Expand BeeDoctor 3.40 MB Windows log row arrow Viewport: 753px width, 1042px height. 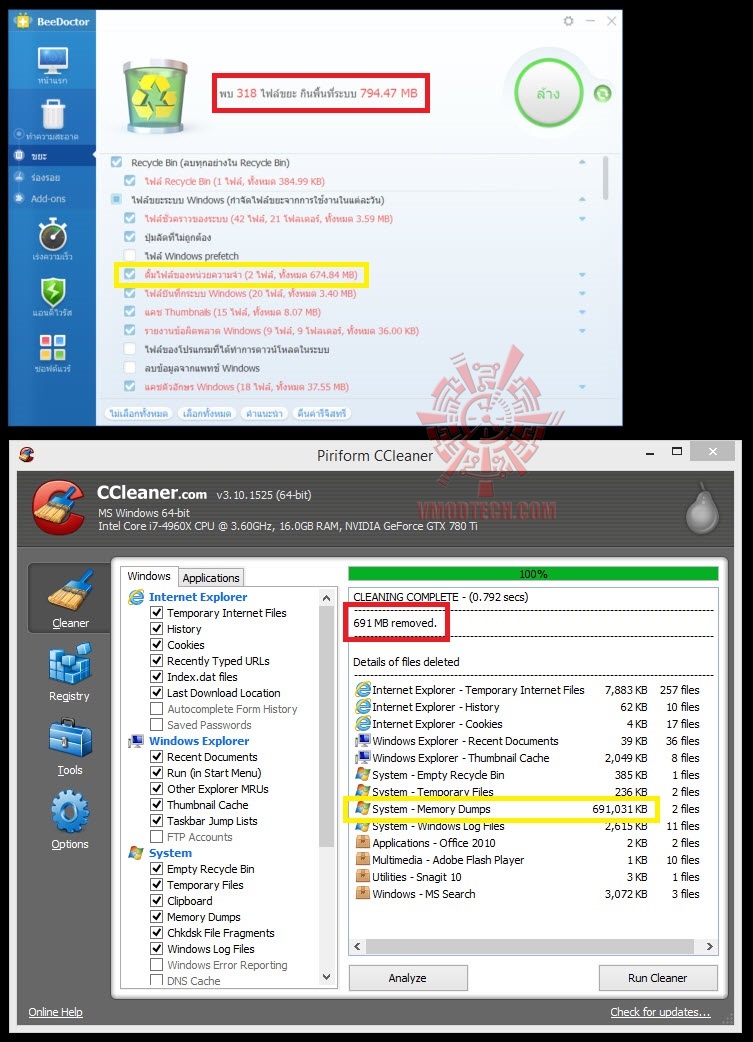coord(582,293)
